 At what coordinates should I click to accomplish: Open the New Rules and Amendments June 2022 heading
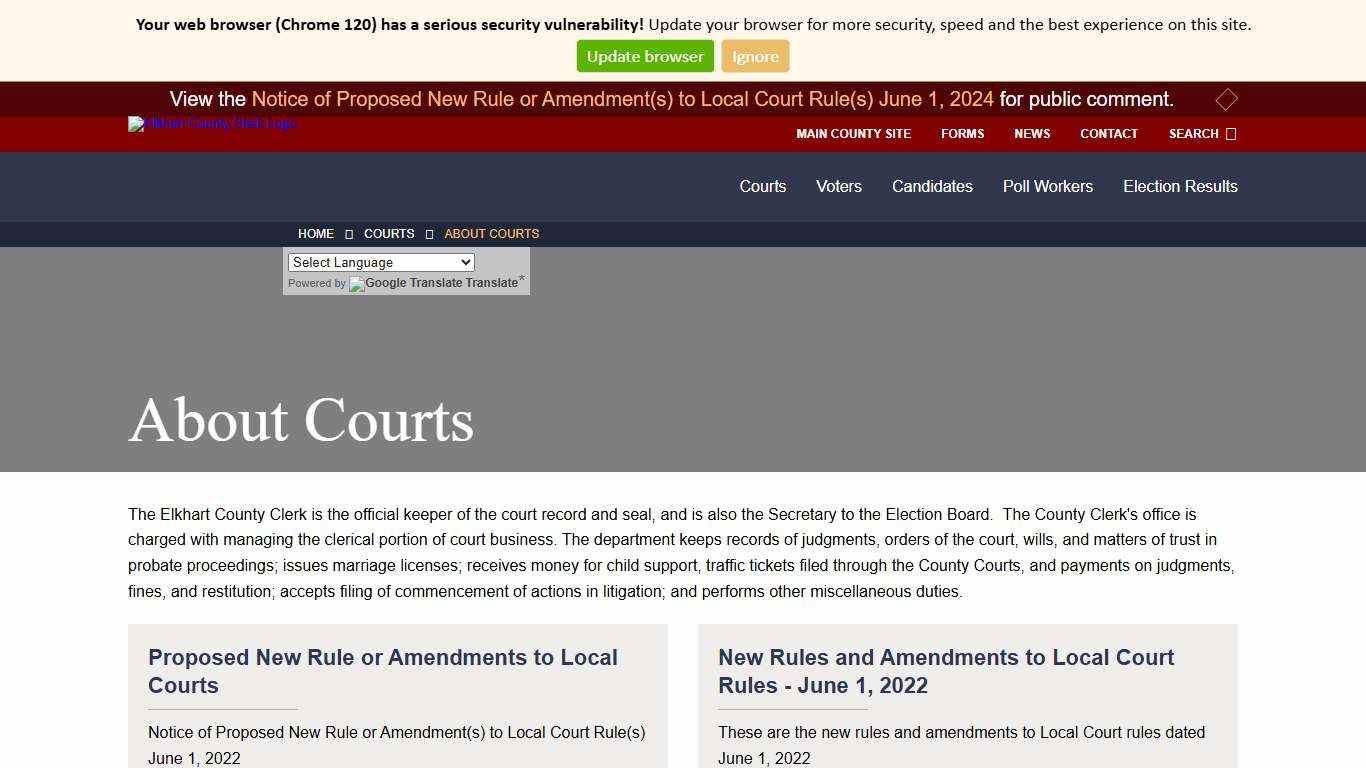(946, 671)
